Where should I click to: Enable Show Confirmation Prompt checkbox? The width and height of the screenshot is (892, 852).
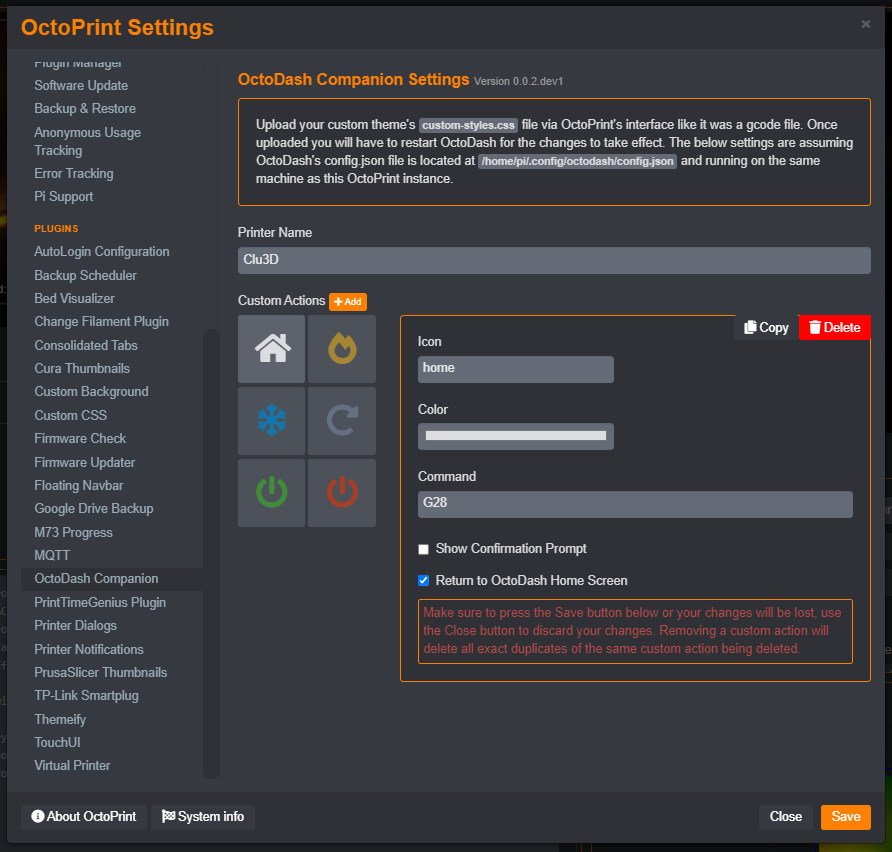(423, 549)
